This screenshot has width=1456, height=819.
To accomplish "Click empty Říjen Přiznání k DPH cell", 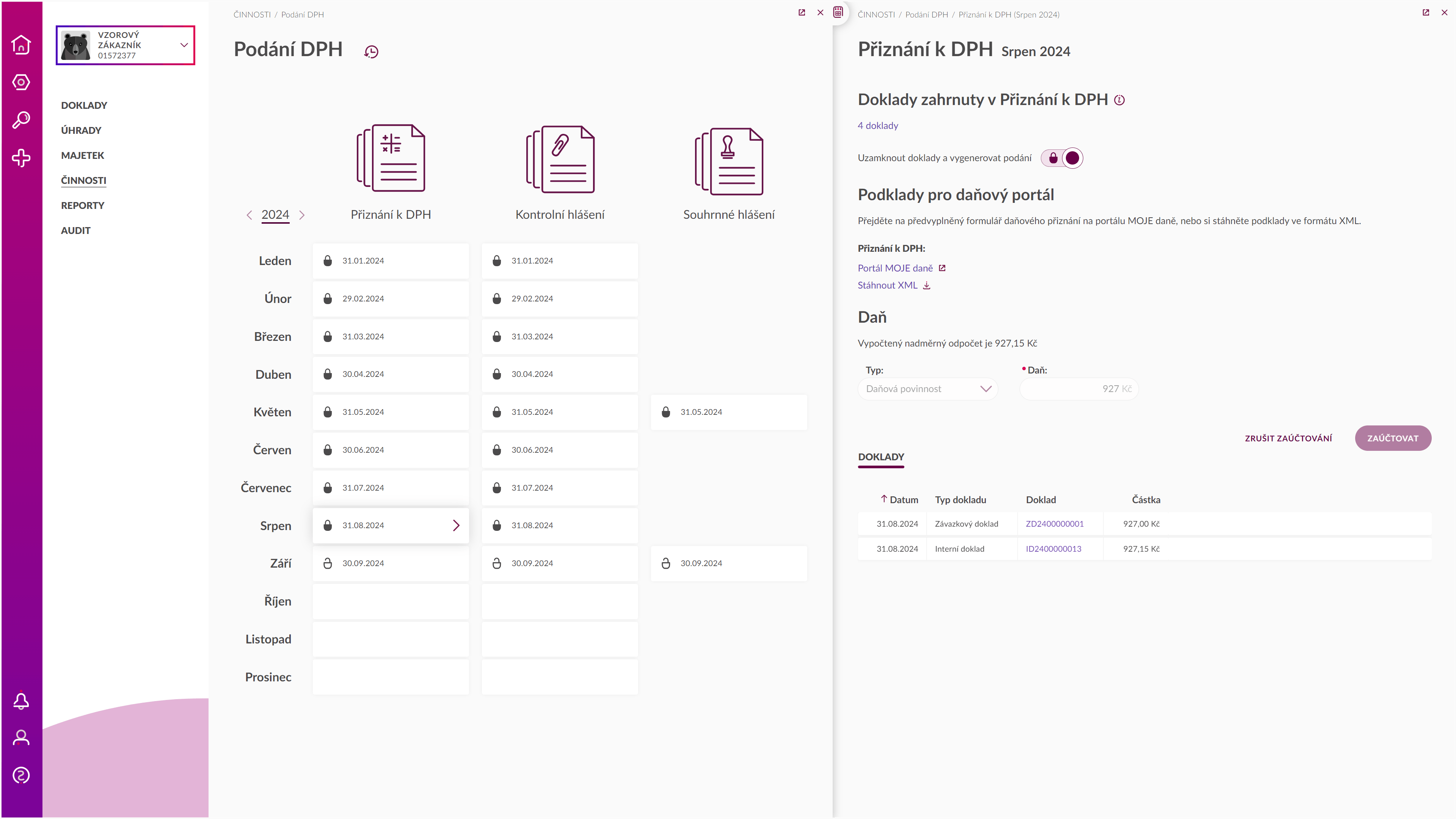I will pos(391,601).
